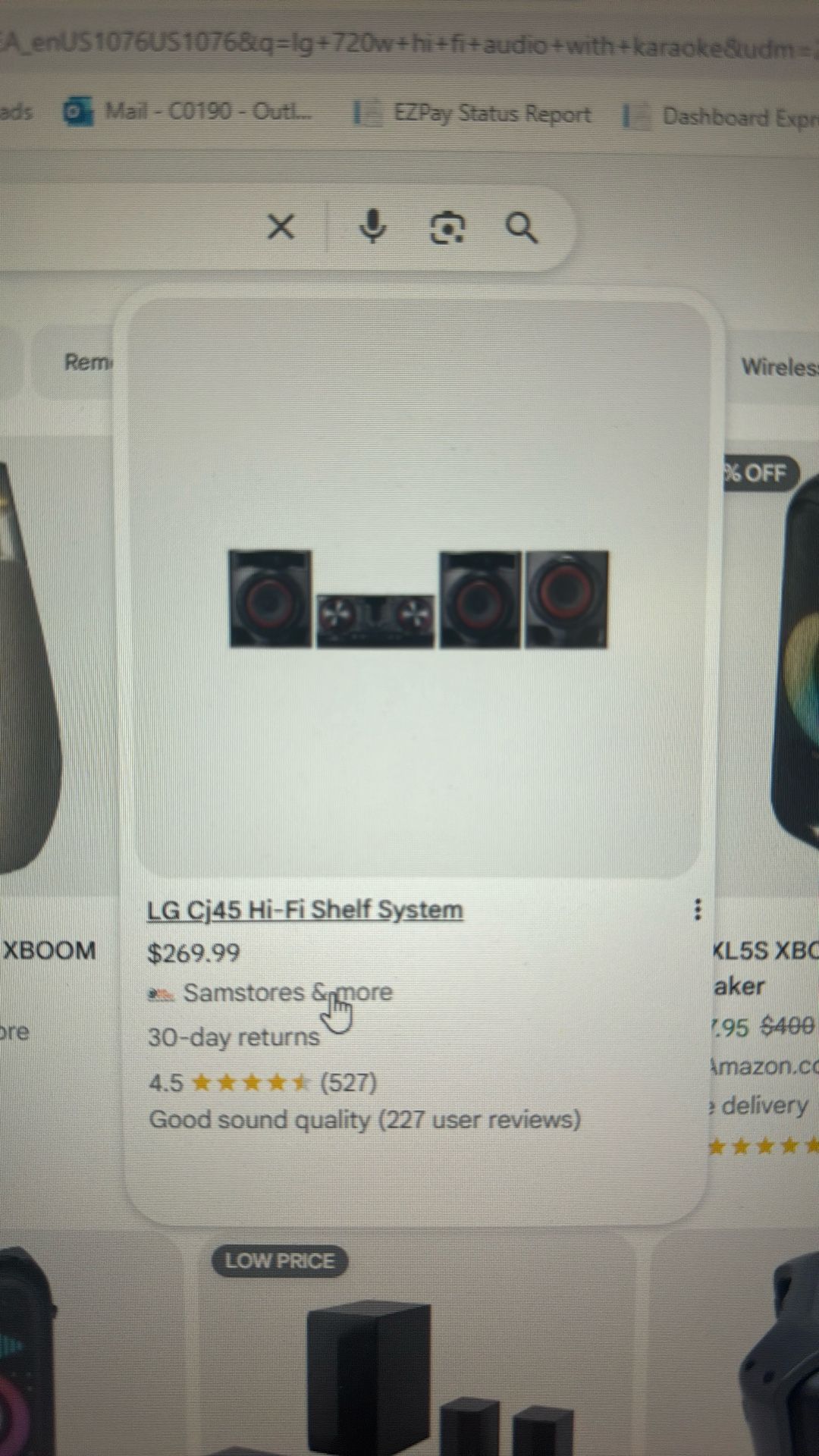The width and height of the screenshot is (819, 1456).
Task: Clear the search box with X icon
Action: coord(281,226)
